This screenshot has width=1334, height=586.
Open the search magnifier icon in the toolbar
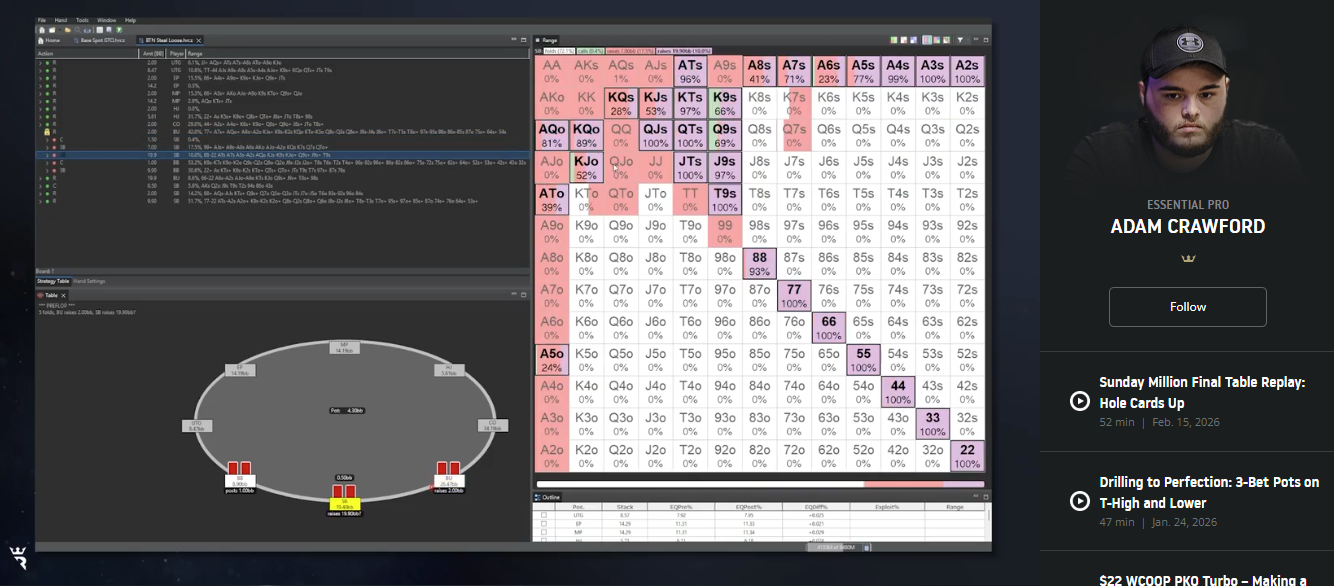coord(78,29)
